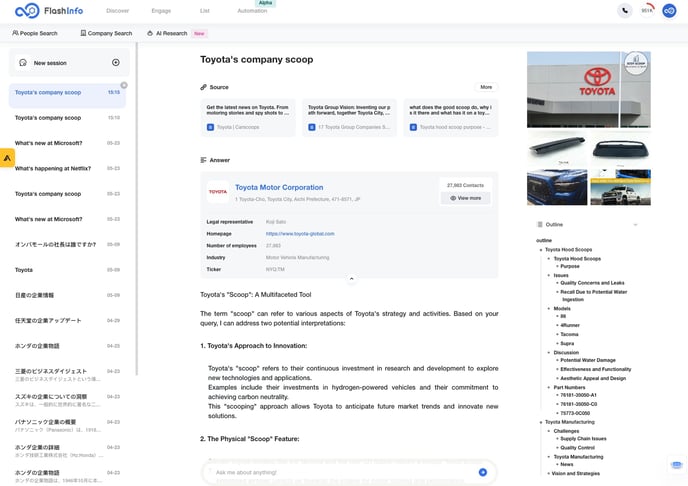Click the Source link icon
Viewport: 688px width, 486px height.
[x=203, y=87]
